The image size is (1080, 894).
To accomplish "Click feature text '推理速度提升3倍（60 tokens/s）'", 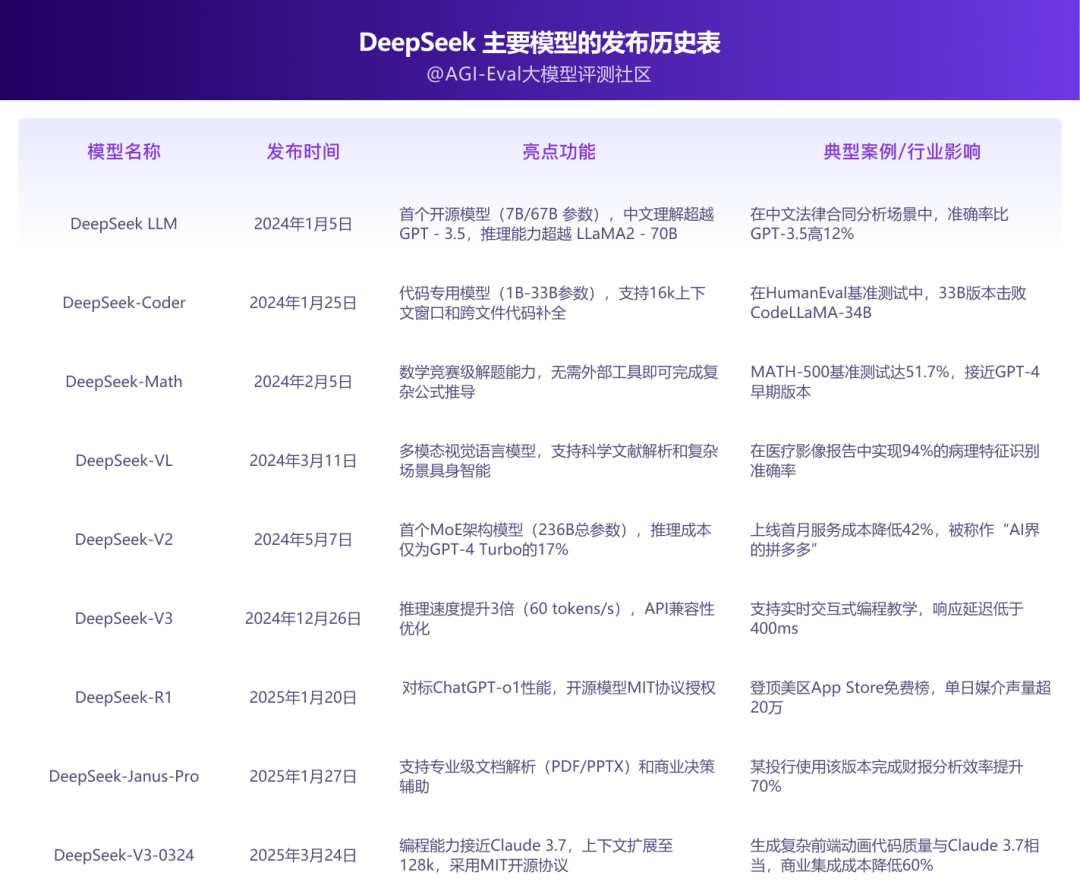I will click(x=512, y=609).
